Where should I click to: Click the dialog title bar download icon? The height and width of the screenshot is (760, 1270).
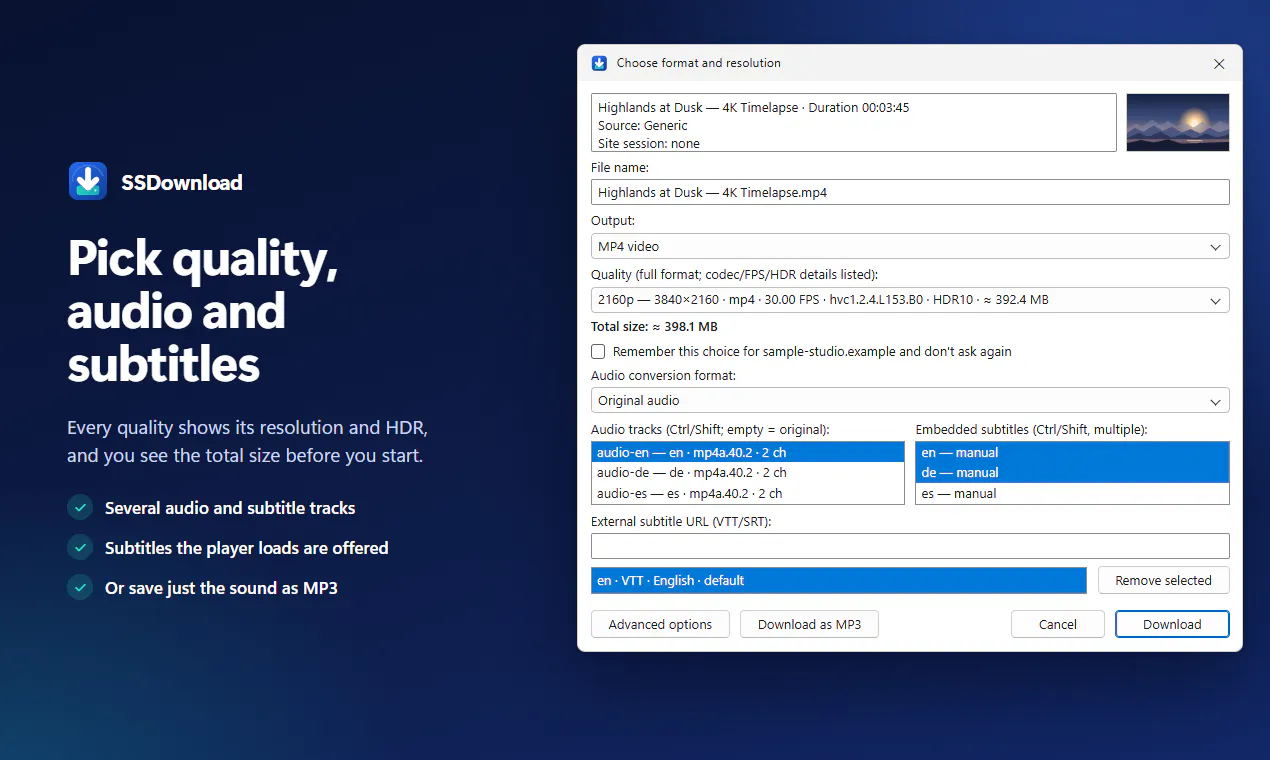599,63
